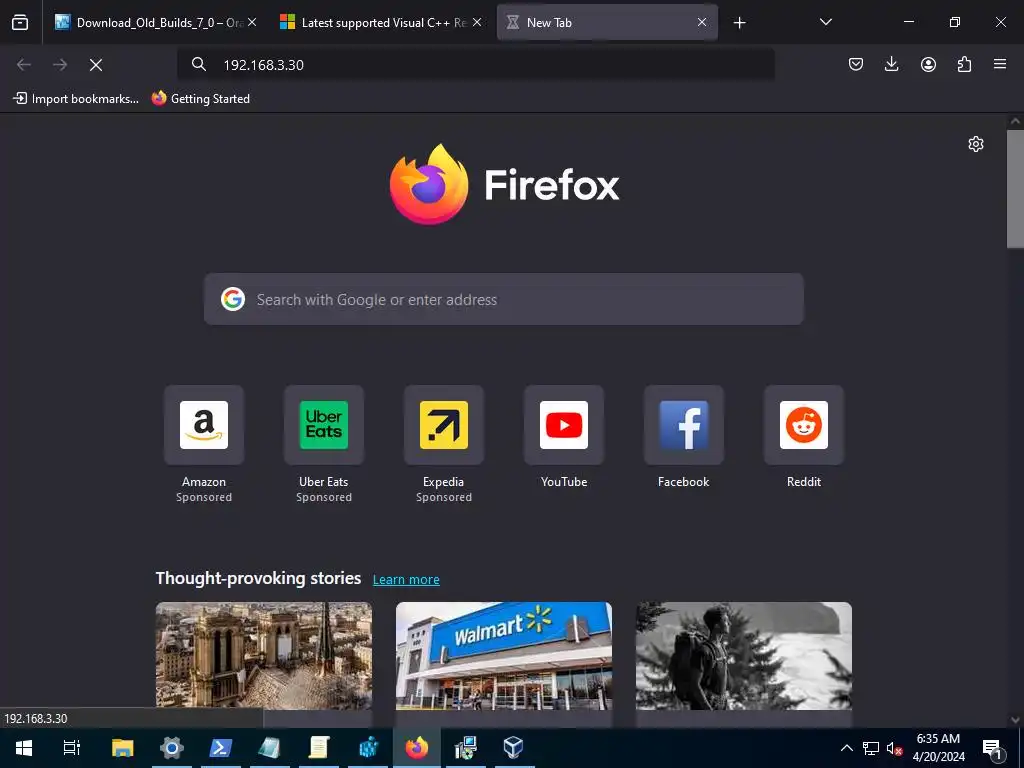Click the Search with Google search box
The height and width of the screenshot is (768, 1024).
[504, 299]
